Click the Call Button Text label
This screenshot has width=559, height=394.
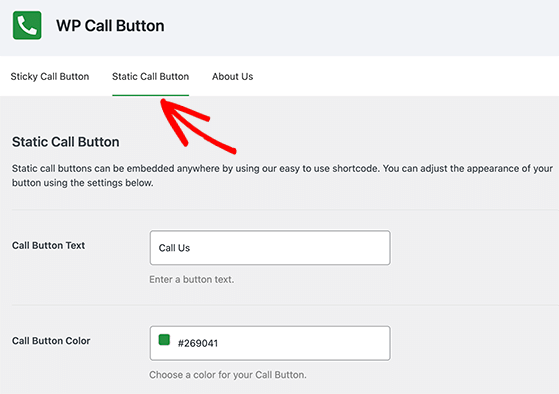(48, 245)
